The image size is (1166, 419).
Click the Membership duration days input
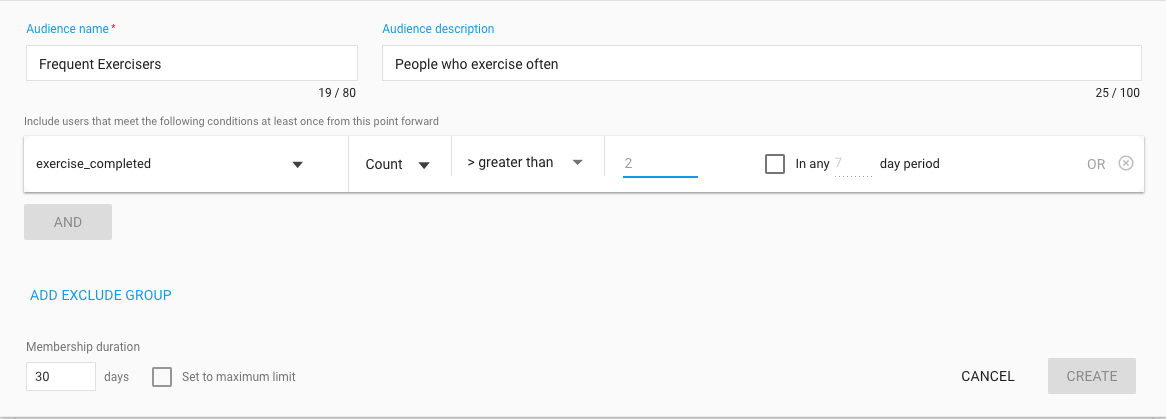[x=61, y=377]
